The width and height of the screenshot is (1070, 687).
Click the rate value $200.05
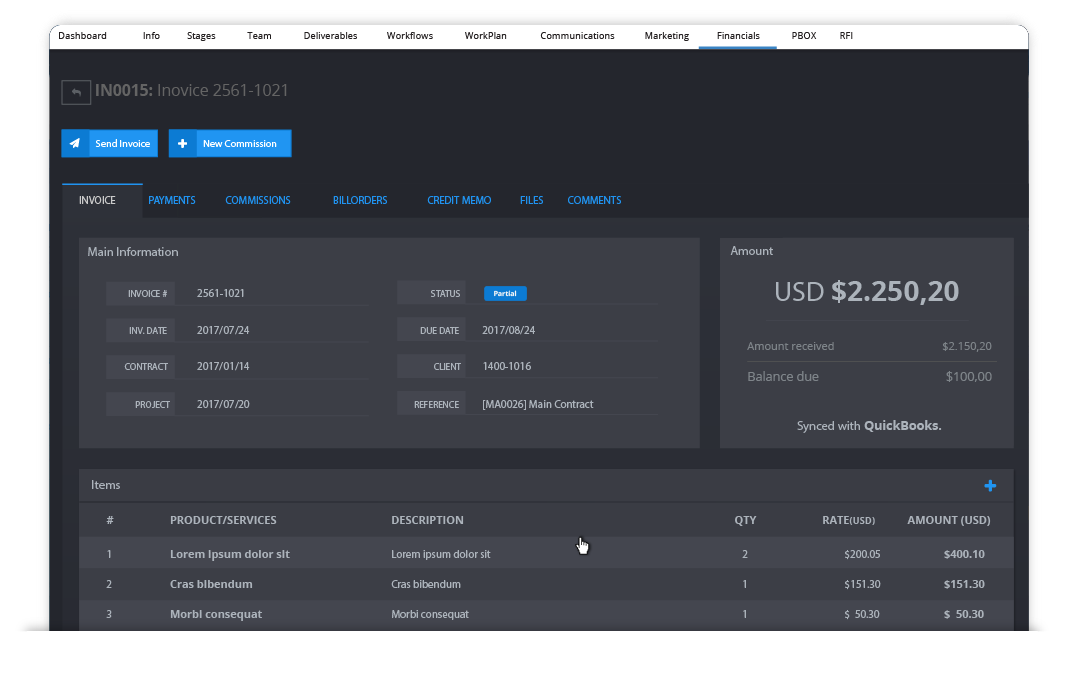pos(862,554)
